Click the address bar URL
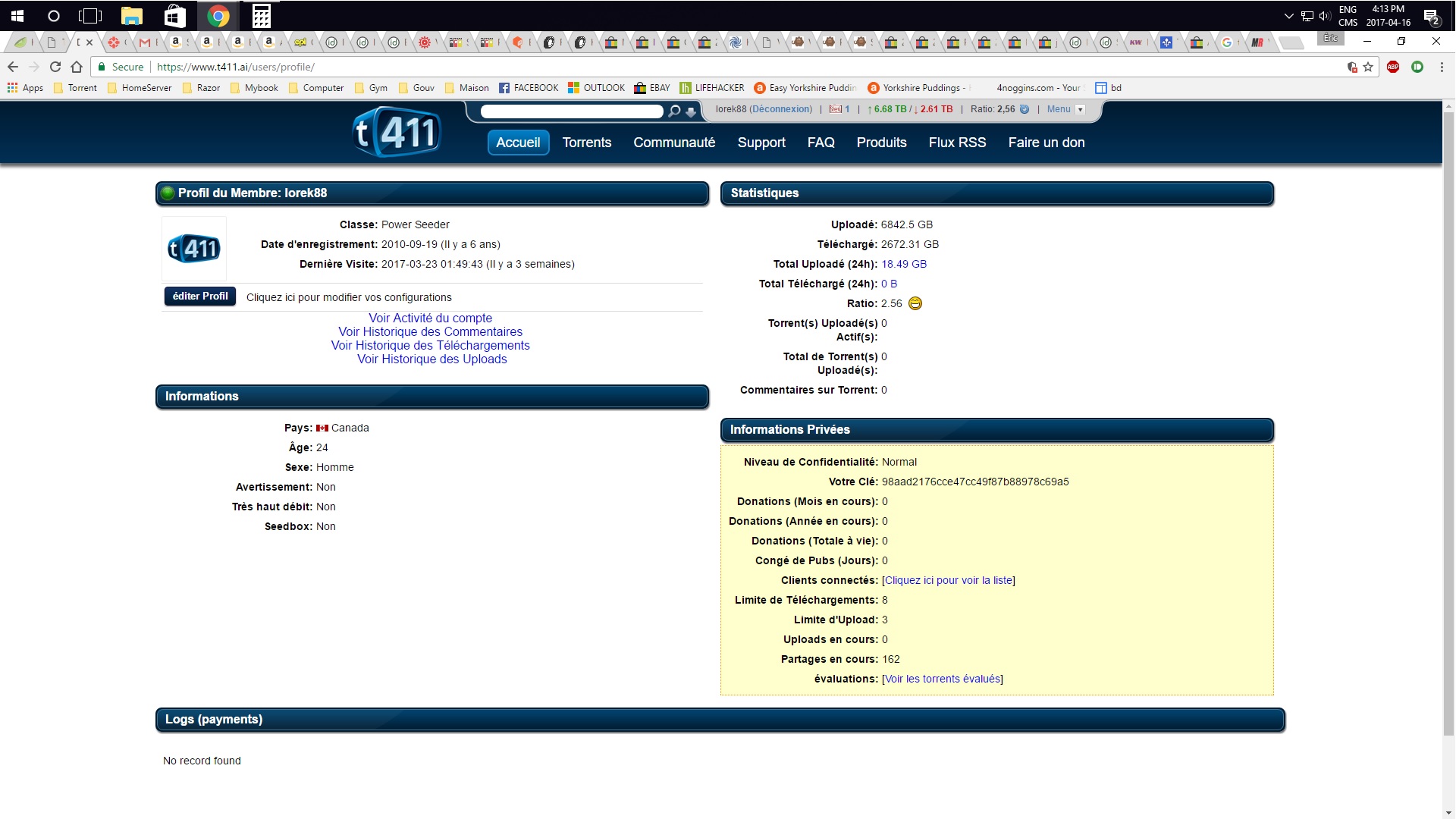The height and width of the screenshot is (819, 1456). tap(236, 67)
